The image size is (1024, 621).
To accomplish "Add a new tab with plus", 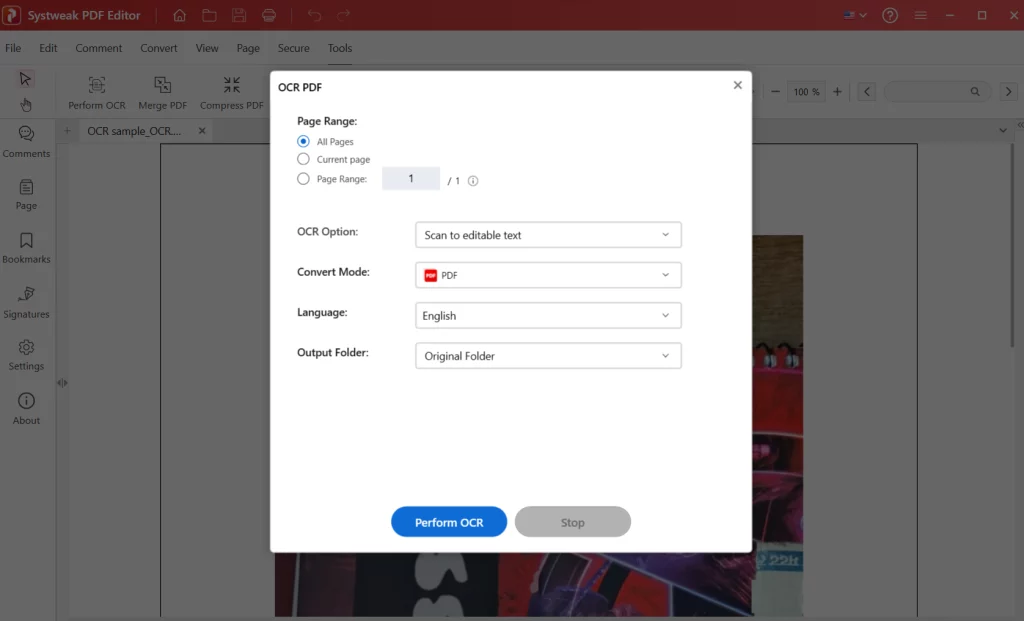I will click(x=67, y=131).
